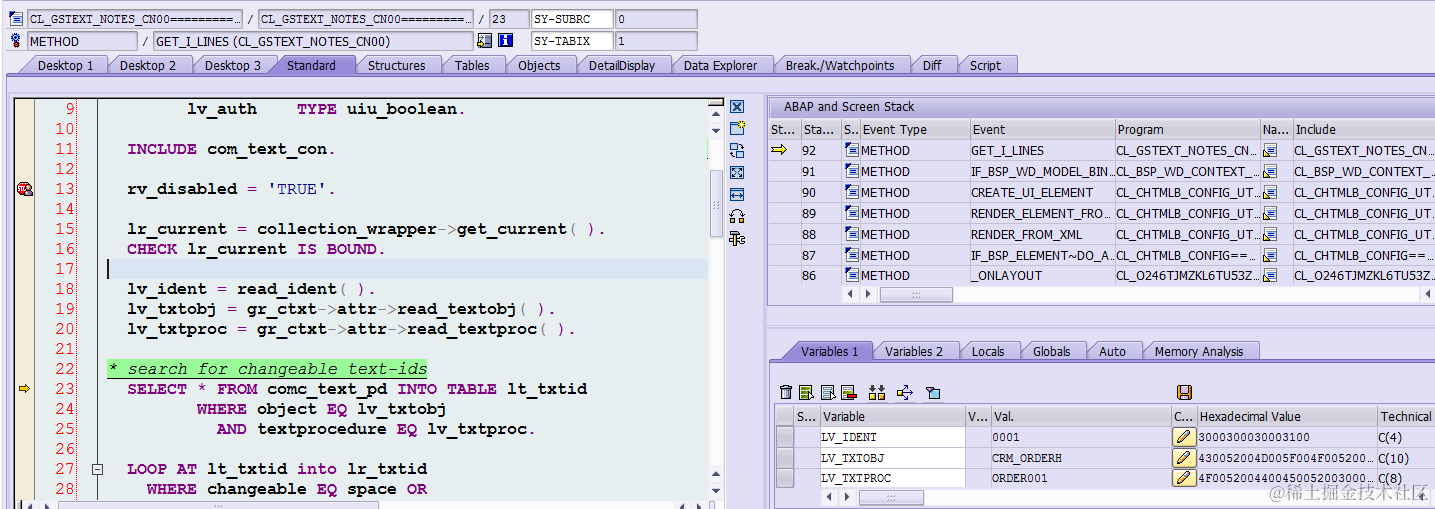Click the Variables table horizontal scrollbar thumb

tap(891, 498)
